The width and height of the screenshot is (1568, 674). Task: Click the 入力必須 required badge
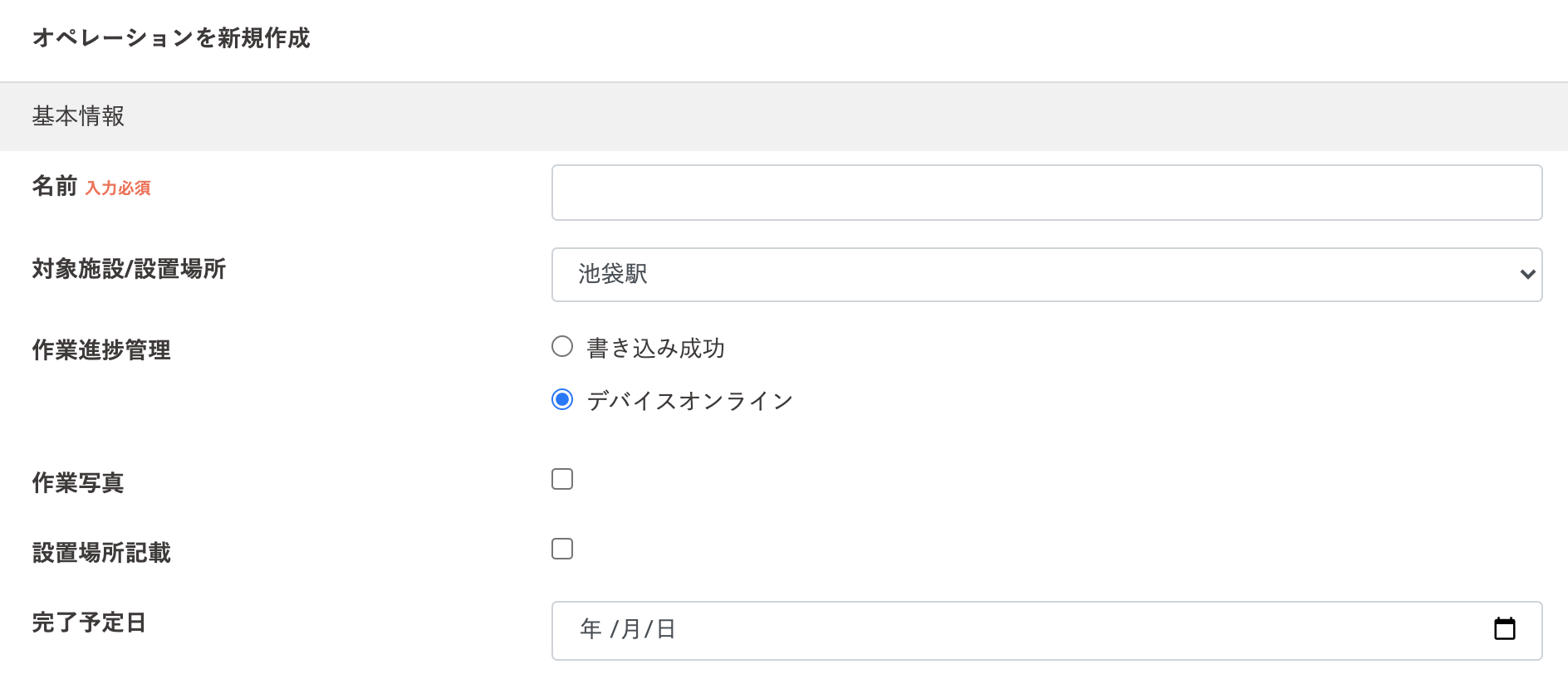point(118,188)
